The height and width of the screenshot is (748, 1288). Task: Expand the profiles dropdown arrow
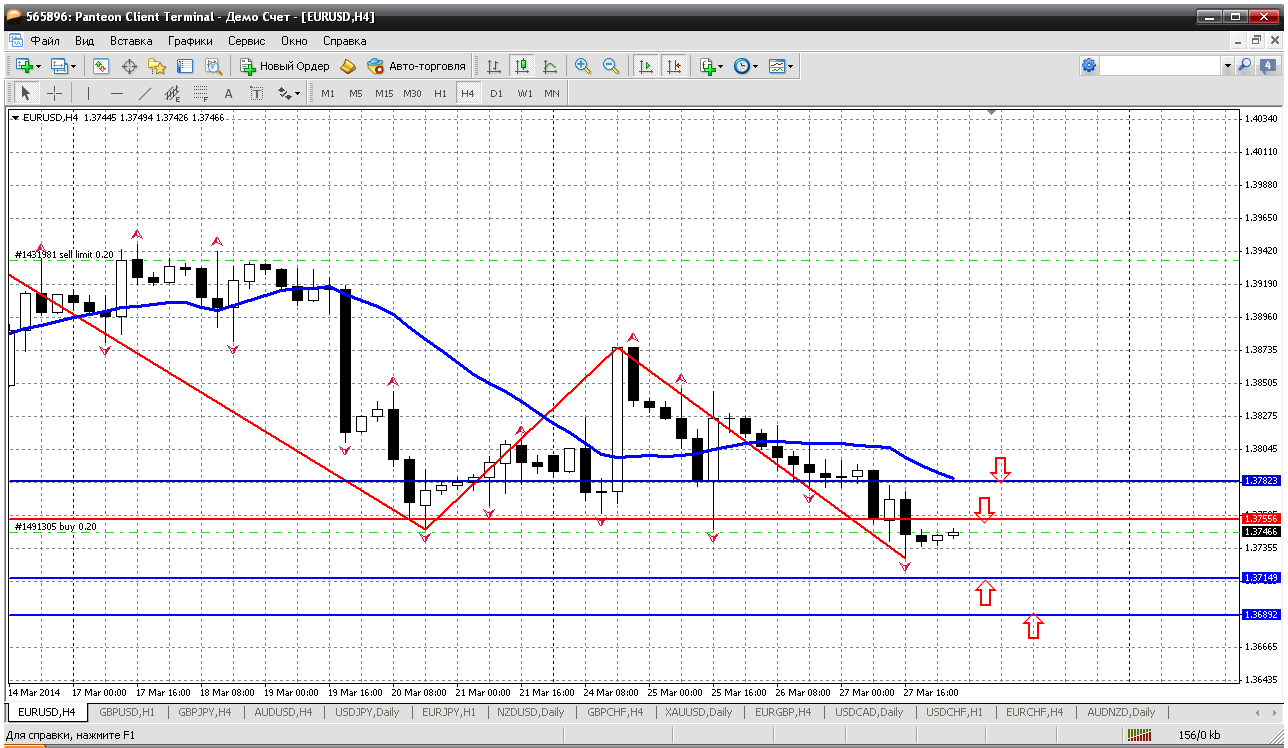(x=73, y=66)
